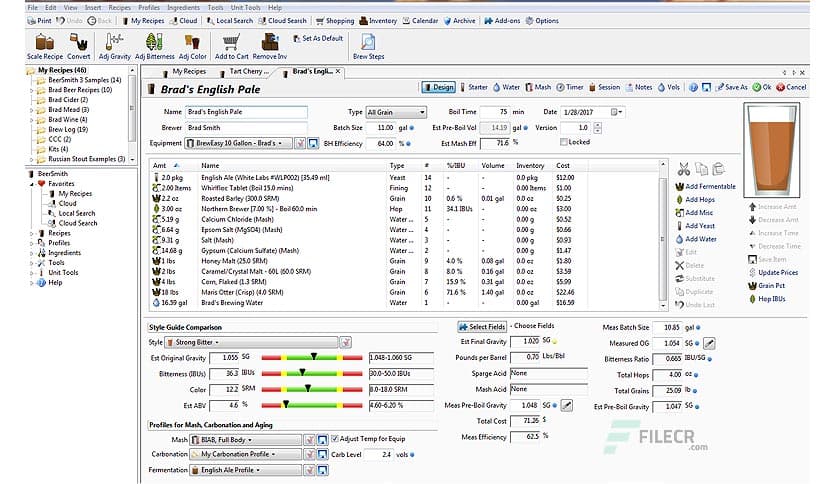Click Update Prices

tap(773, 272)
